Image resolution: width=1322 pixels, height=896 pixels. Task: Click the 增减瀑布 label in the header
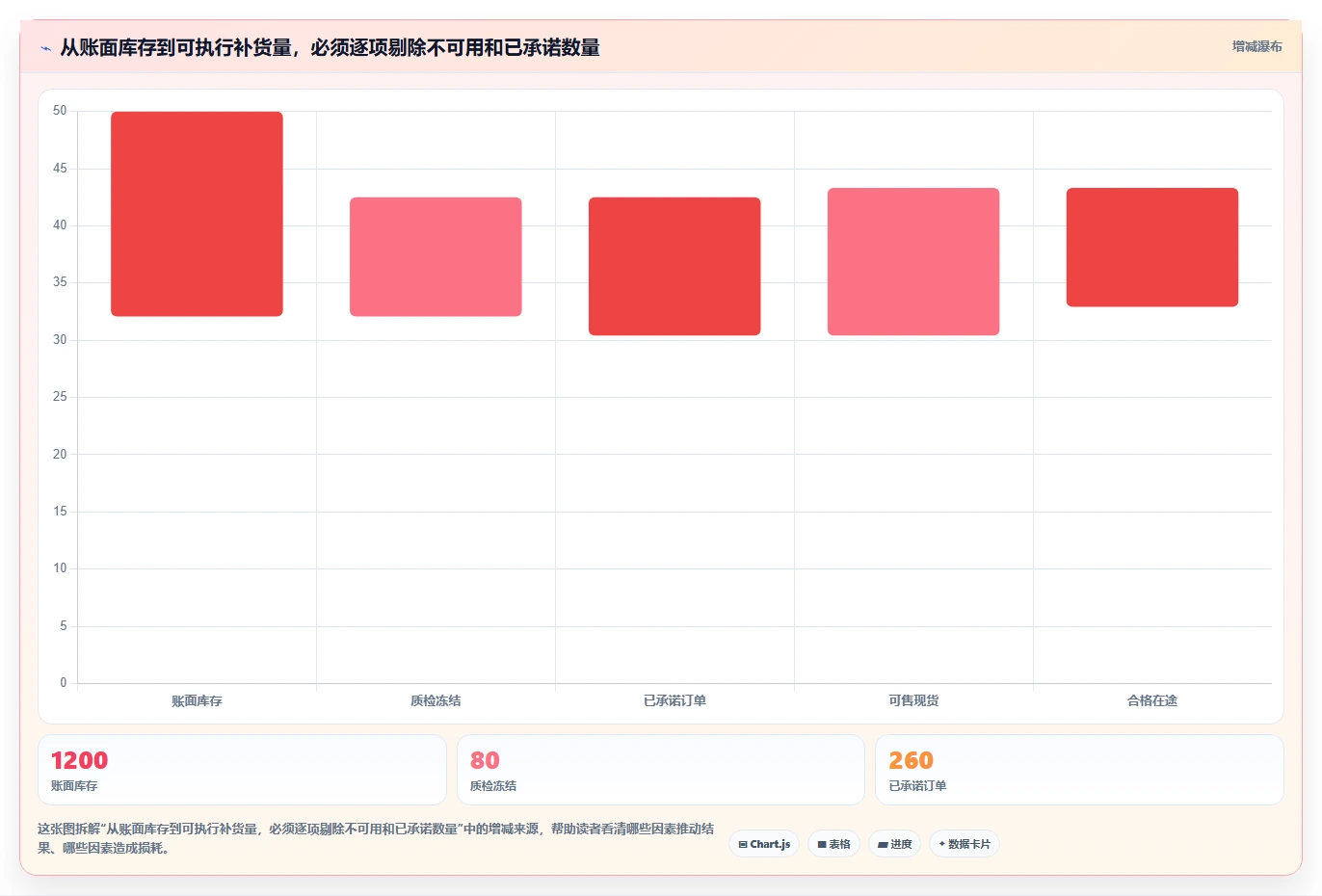click(1257, 46)
